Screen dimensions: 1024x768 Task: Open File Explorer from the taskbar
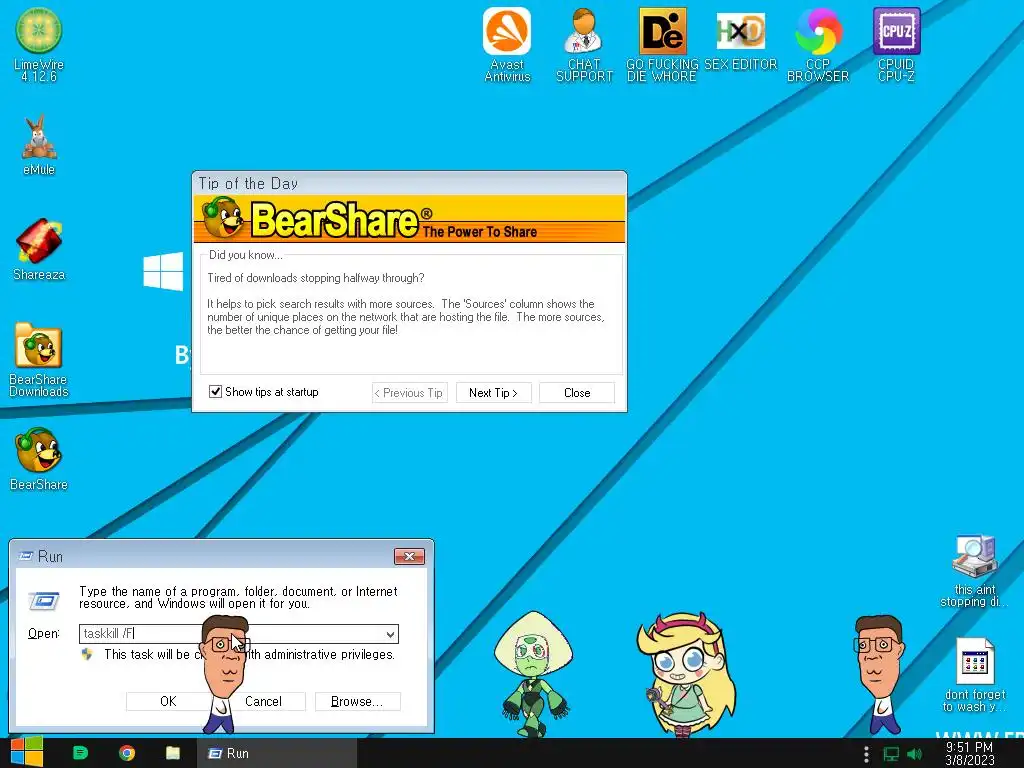(x=173, y=753)
